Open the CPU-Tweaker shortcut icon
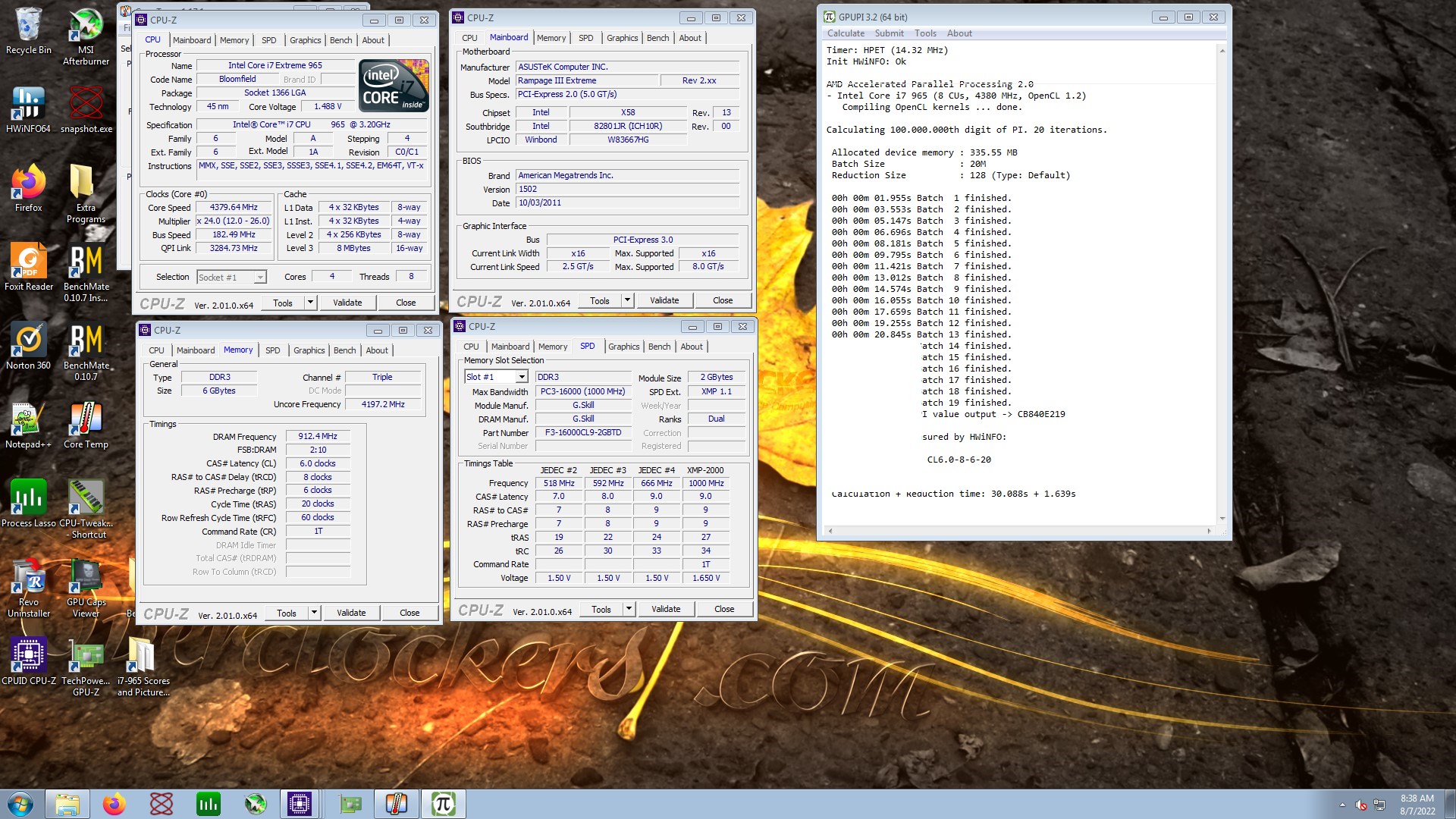The height and width of the screenshot is (819, 1456). [86, 510]
